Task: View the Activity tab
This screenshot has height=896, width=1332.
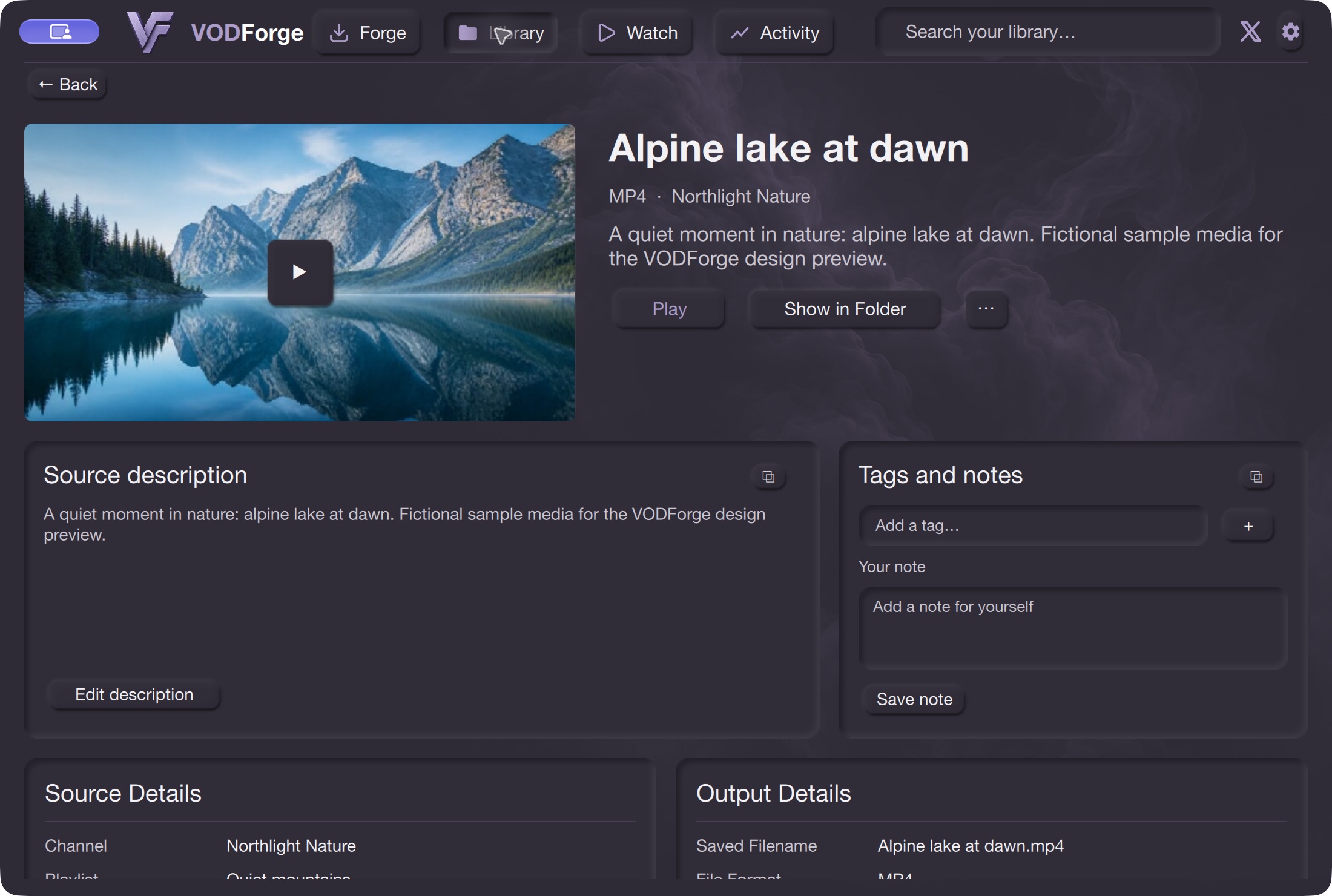Action: click(x=775, y=33)
